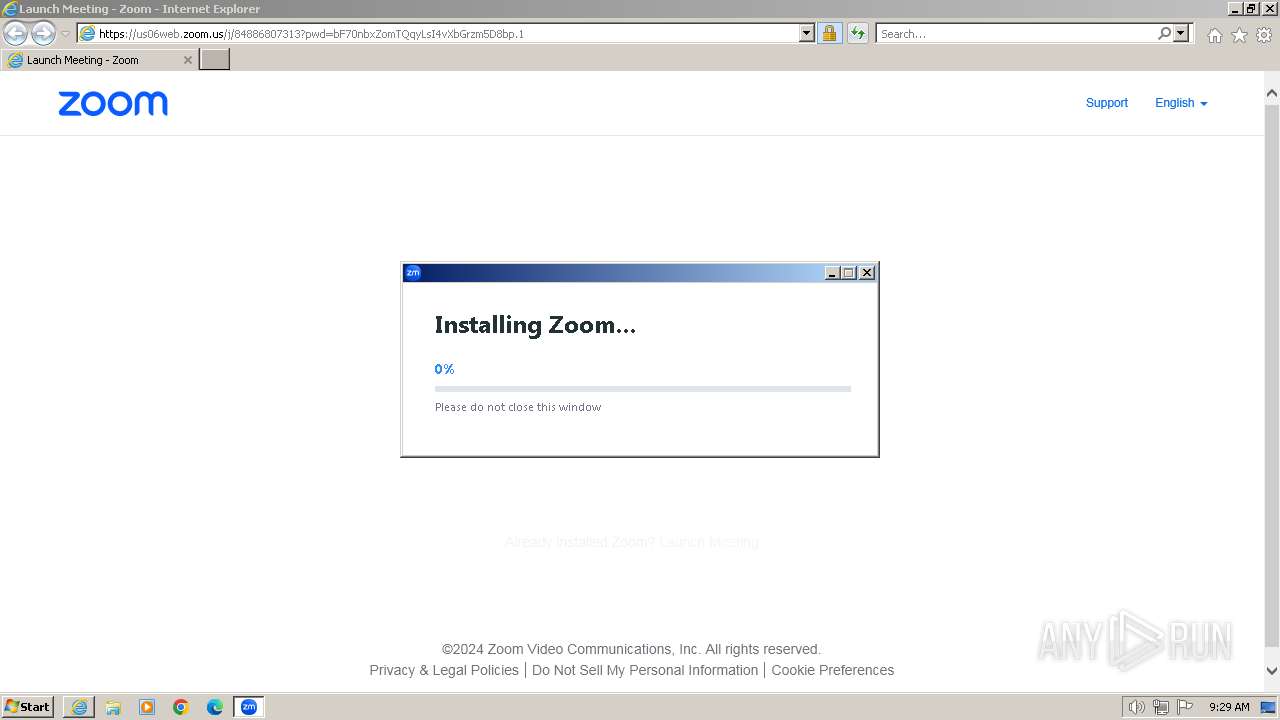Switch to Zoom installer taskbar button
This screenshot has height=720, width=1280.
tap(248, 707)
